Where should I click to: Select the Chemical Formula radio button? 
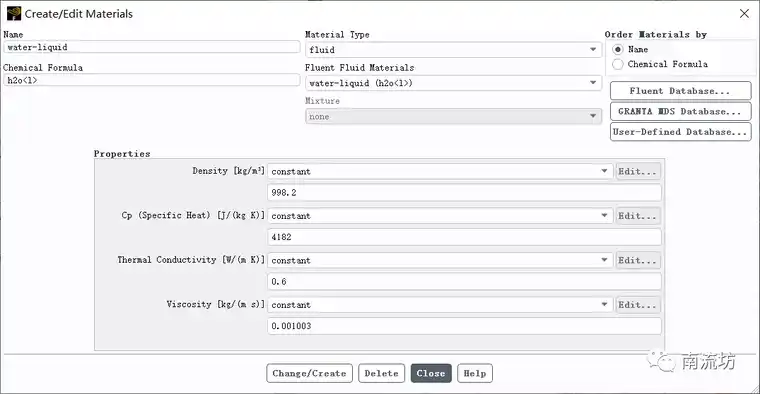618,64
